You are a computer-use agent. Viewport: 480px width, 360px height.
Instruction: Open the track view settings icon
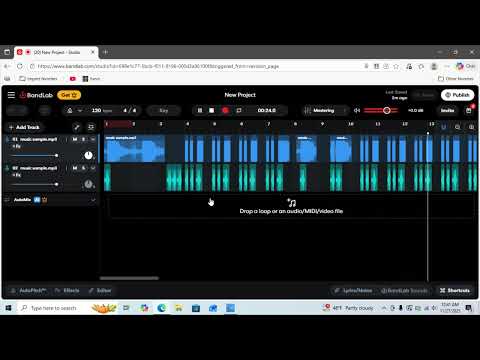(x=91, y=127)
